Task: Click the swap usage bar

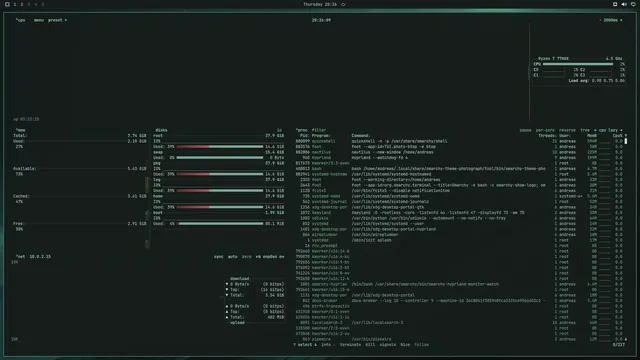Action: click(220, 158)
